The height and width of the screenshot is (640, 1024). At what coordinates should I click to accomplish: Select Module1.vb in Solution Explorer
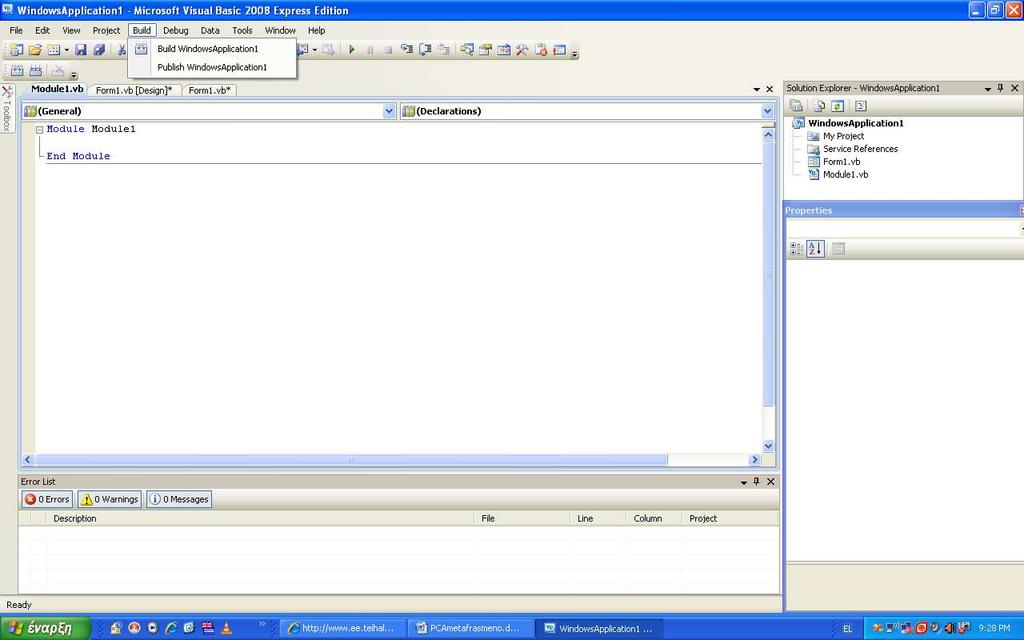(x=845, y=174)
